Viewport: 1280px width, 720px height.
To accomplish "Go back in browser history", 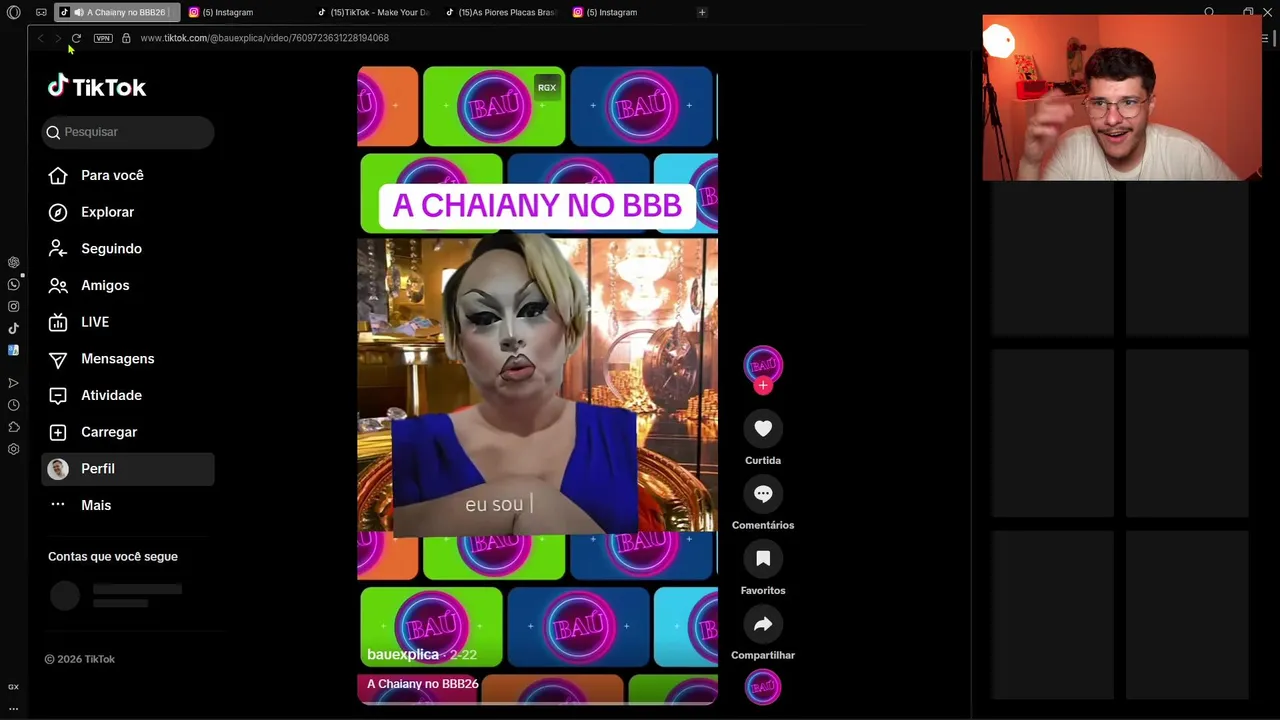I will coord(40,38).
